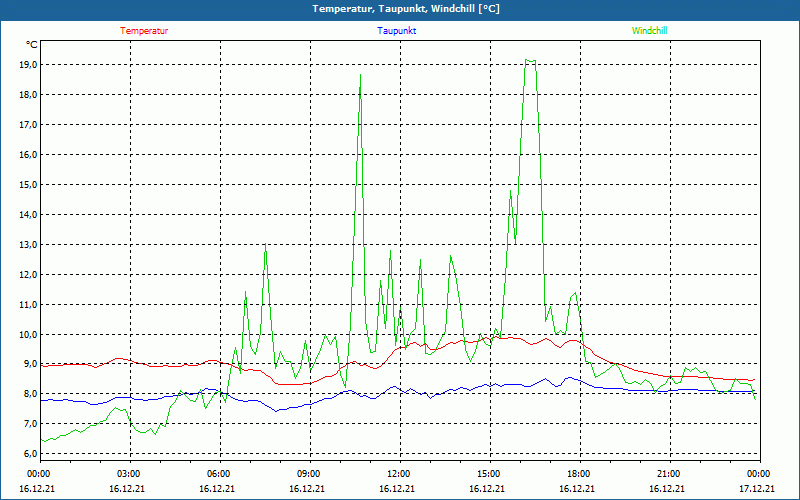Viewport: 800px width, 500px height.
Task: Click the °C unit label on the y-axis
Action: coord(32,45)
